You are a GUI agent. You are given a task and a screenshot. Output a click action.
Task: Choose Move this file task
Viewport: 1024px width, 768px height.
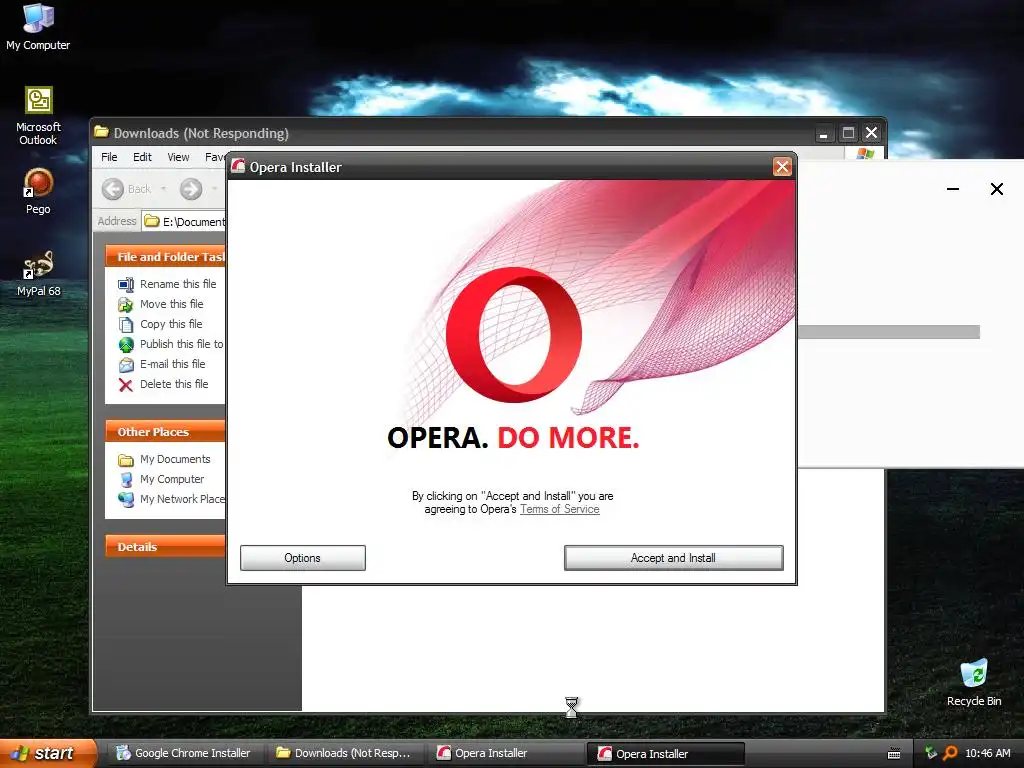pyautogui.click(x=172, y=304)
